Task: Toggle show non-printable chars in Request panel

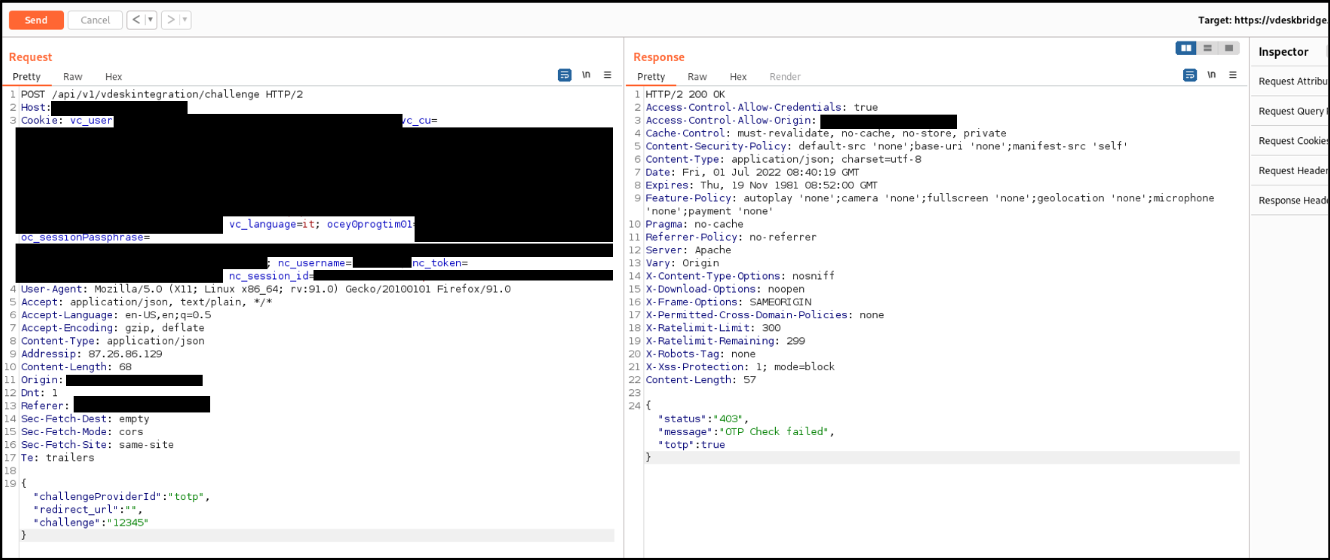Action: point(586,75)
